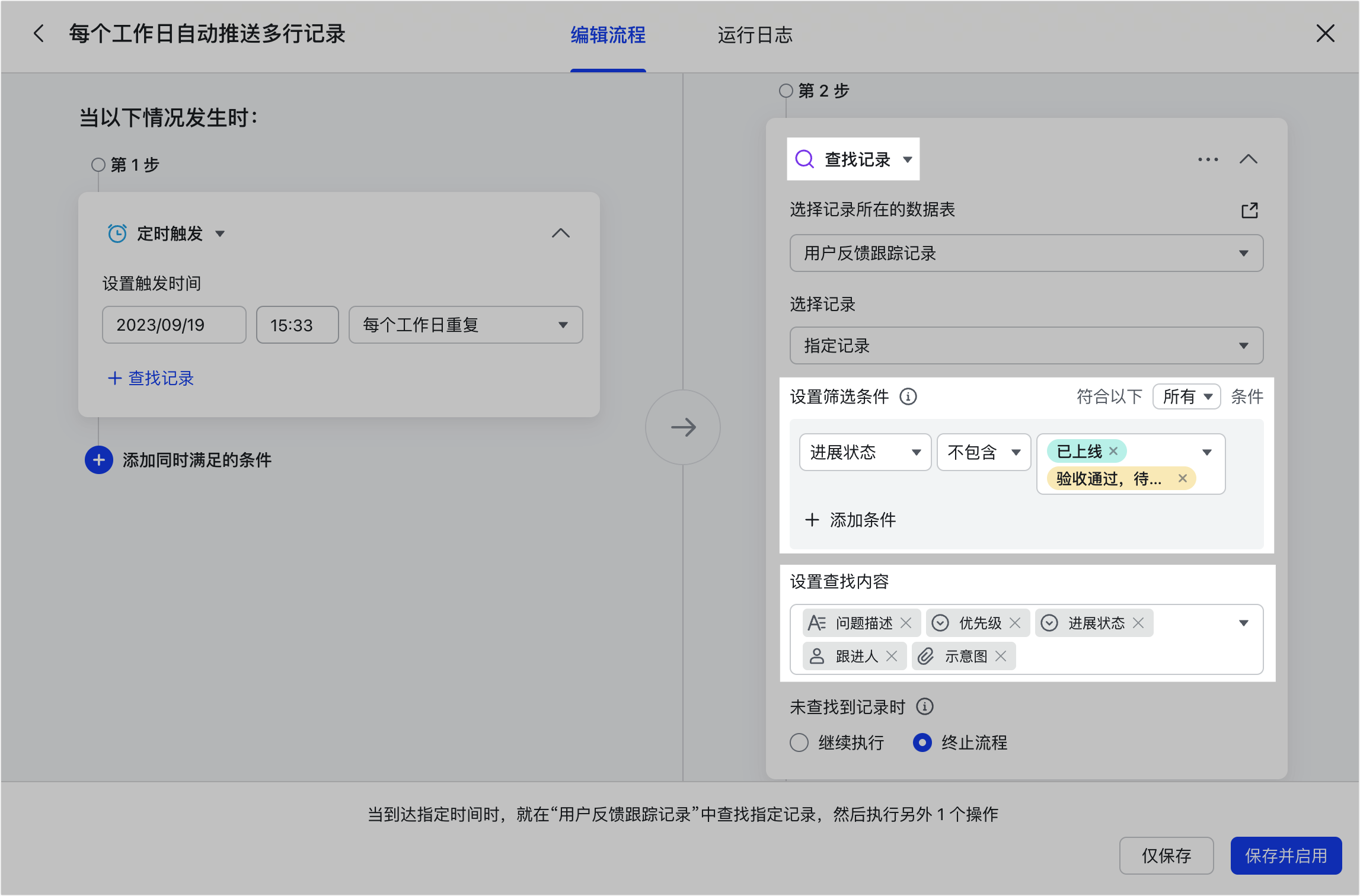This screenshot has height=896, width=1360.
Task: Remove the 跟进人 field
Action: [892, 656]
